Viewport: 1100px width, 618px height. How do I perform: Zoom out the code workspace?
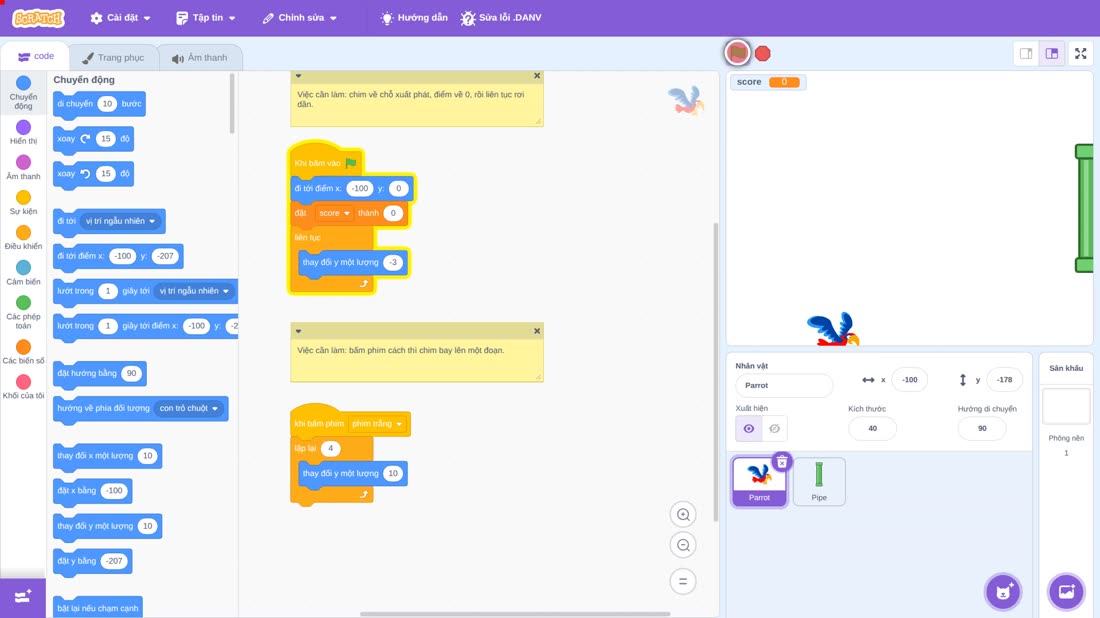tap(683, 545)
